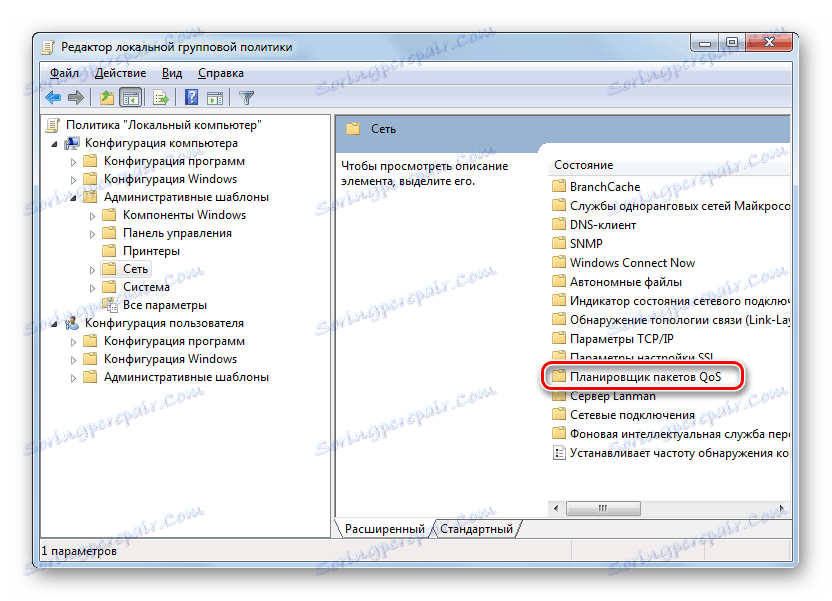Viewport: 832px width, 601px height.
Task: Expand the Панель управления node
Action: point(92,234)
